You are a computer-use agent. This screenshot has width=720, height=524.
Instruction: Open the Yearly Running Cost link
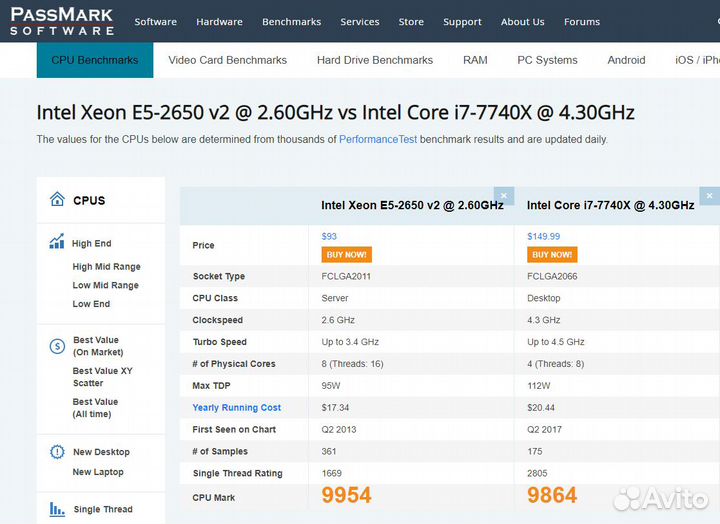(x=236, y=407)
